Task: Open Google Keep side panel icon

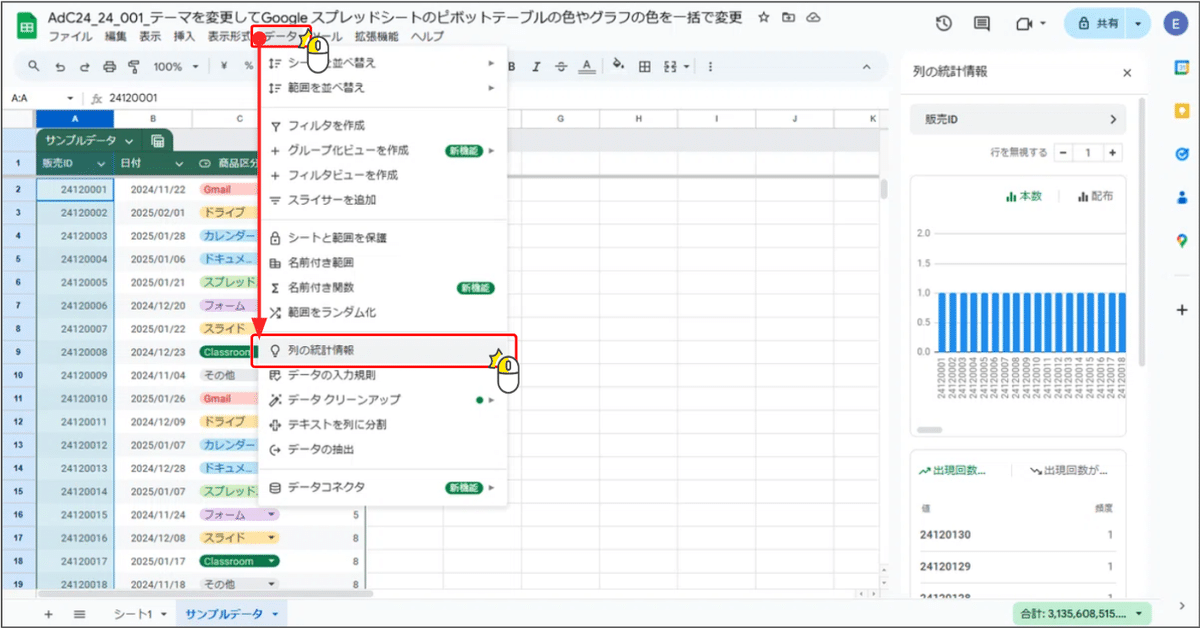Action: pos(1182,110)
